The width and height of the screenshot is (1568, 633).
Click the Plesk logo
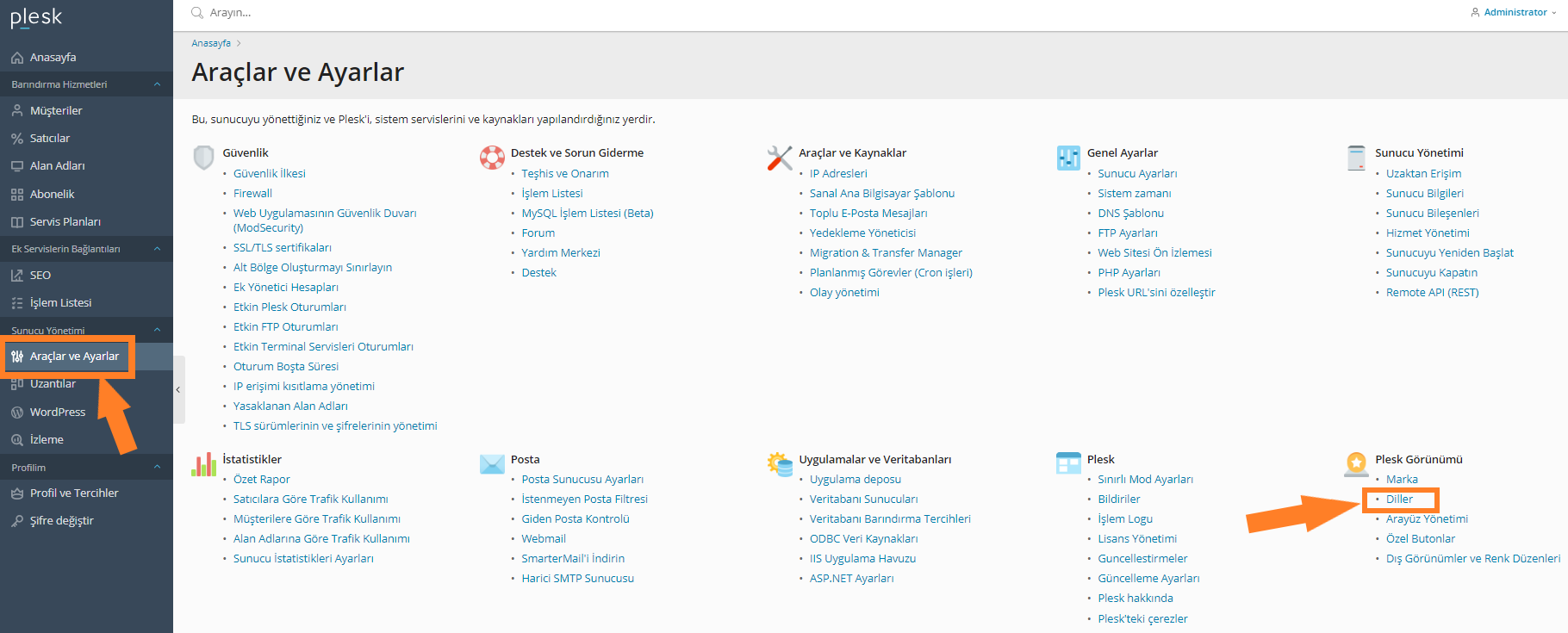point(36,18)
